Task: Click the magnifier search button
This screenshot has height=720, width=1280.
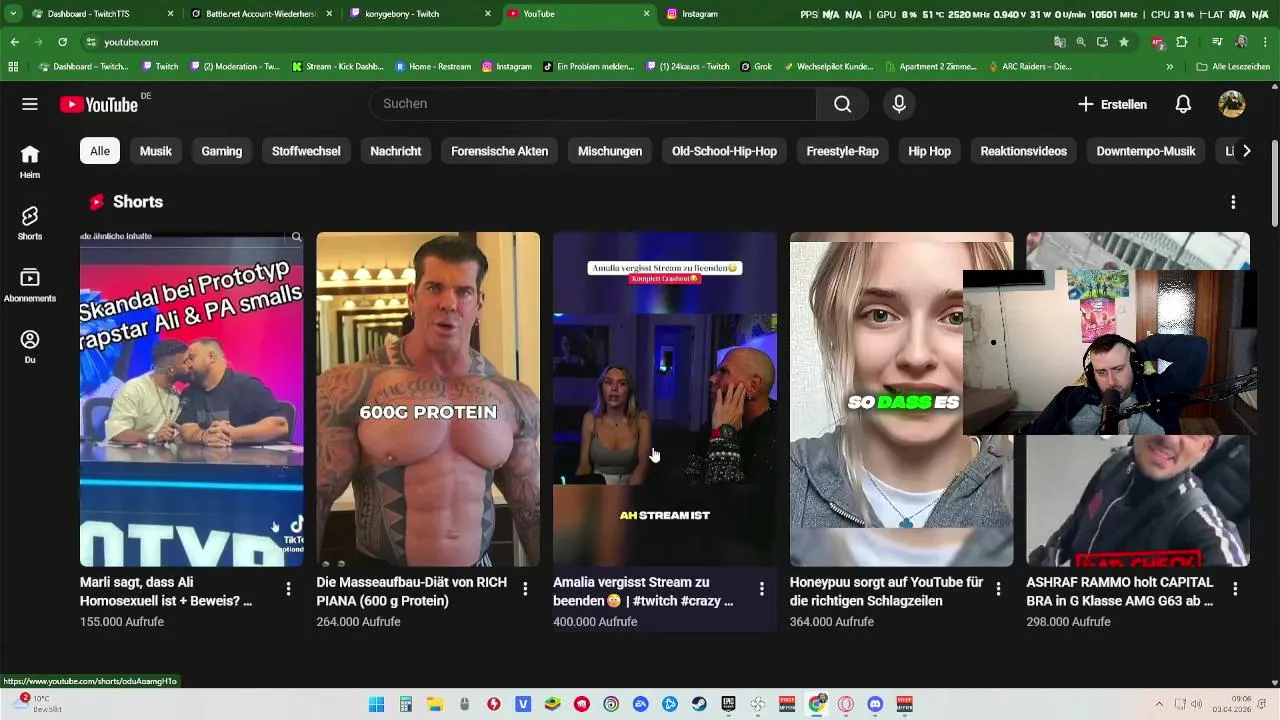Action: (843, 104)
